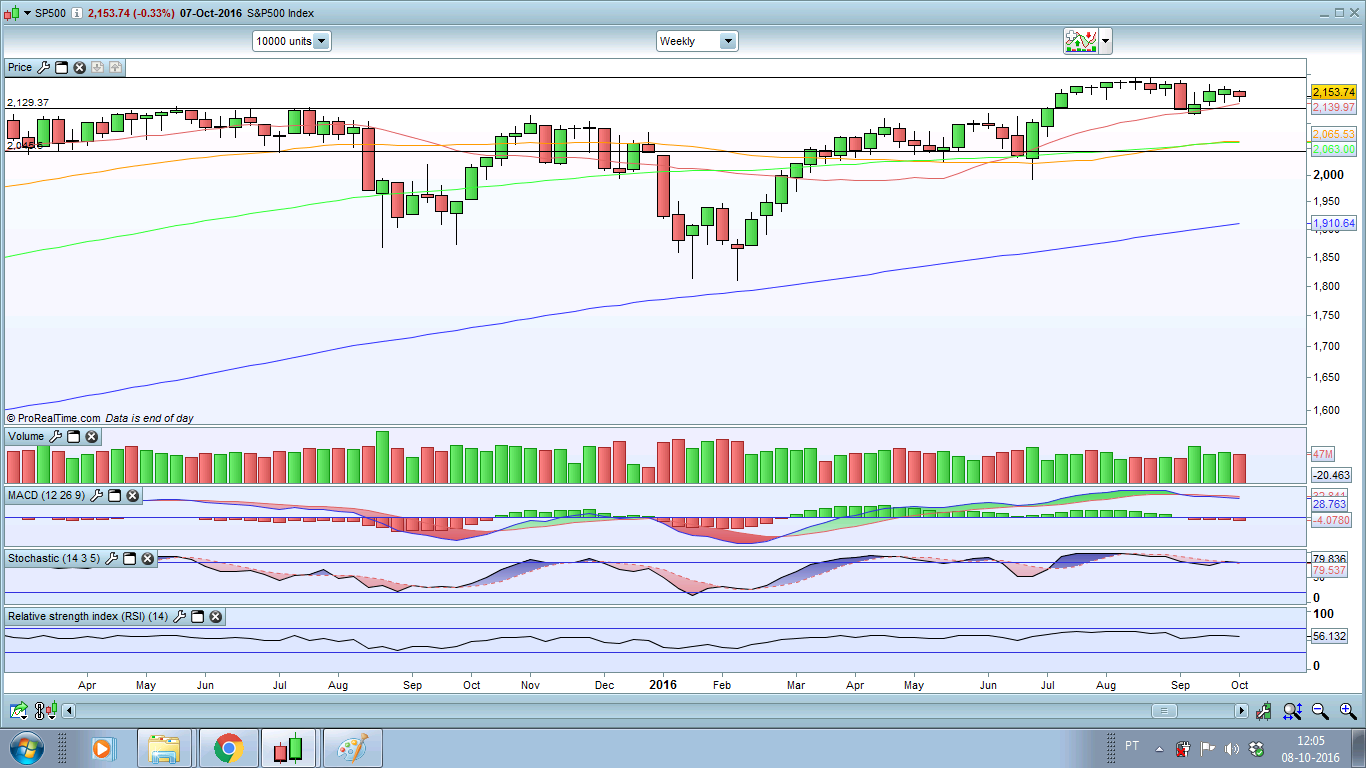Maximize the MACD panel
1366x768 pixels.
114,495
